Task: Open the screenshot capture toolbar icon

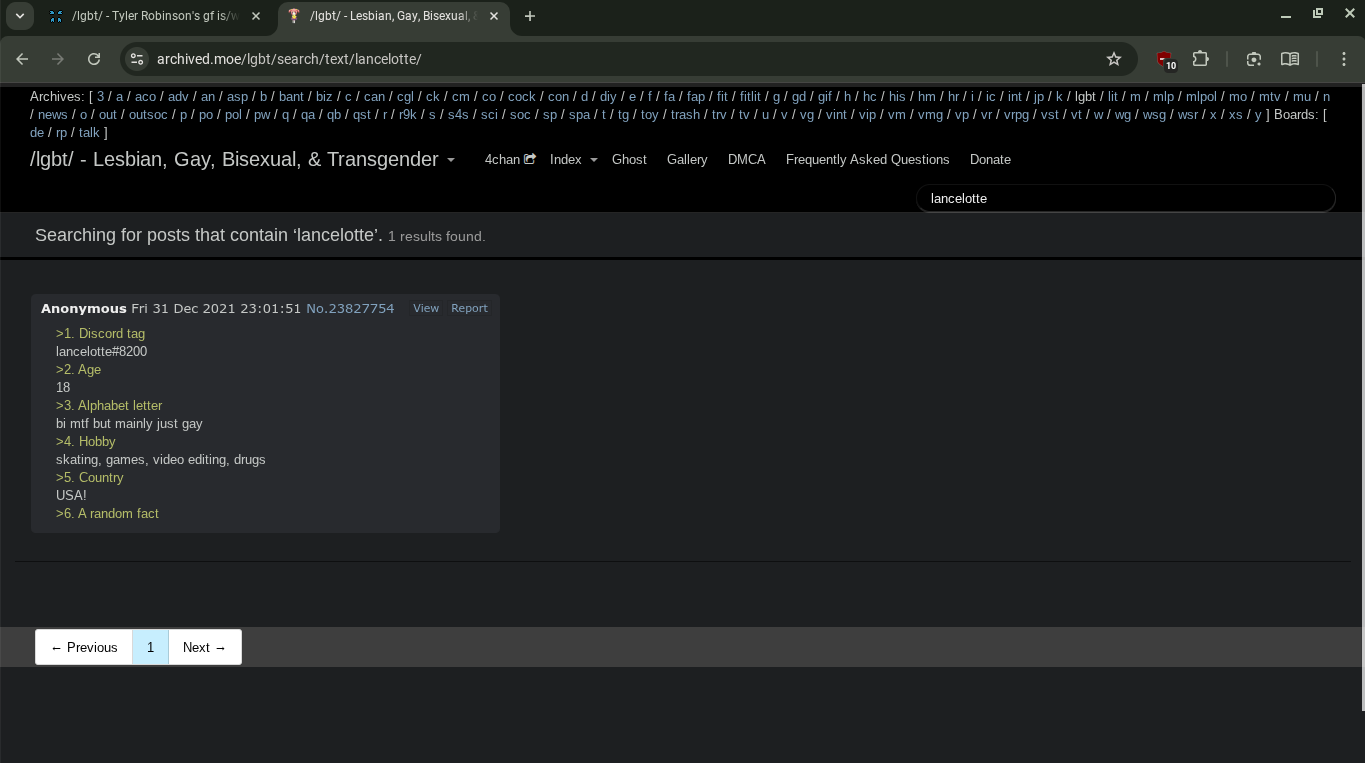Action: (1254, 59)
